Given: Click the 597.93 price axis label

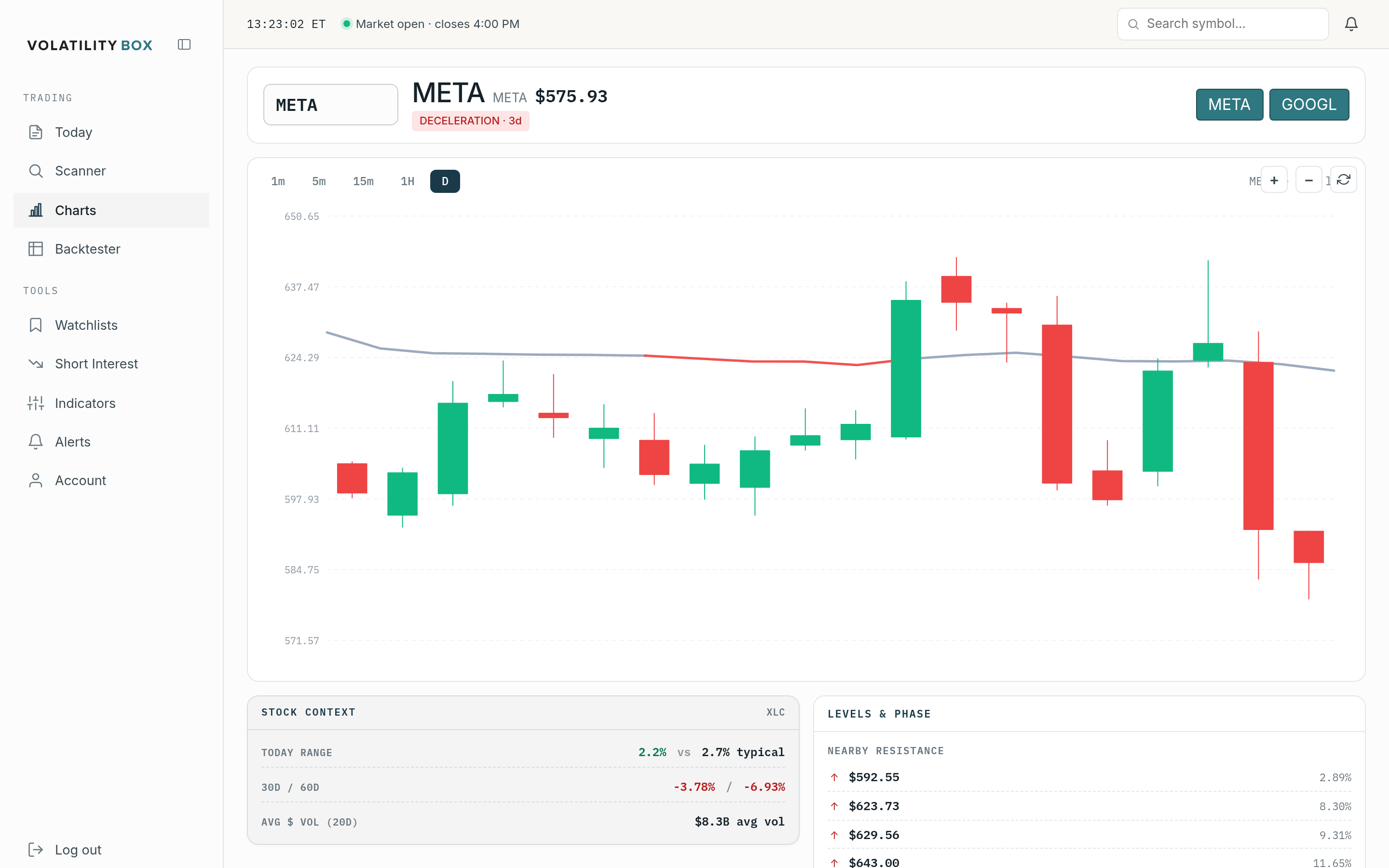Looking at the screenshot, I should [301, 500].
